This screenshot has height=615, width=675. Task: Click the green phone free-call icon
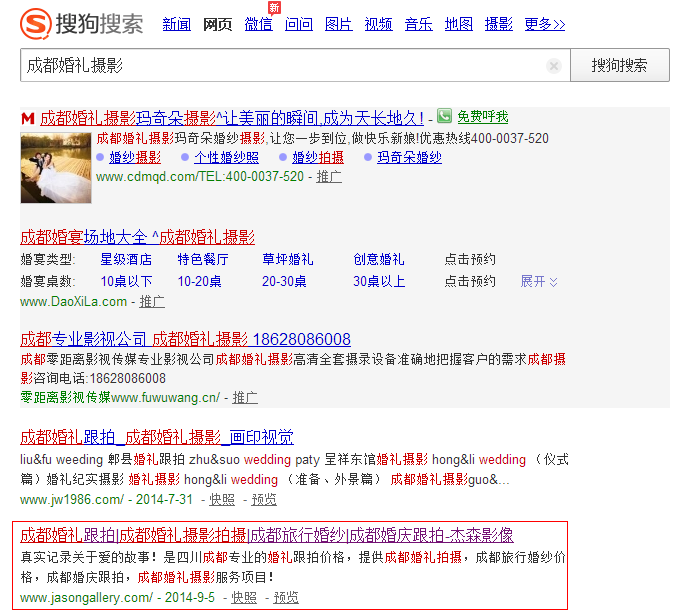(444, 117)
